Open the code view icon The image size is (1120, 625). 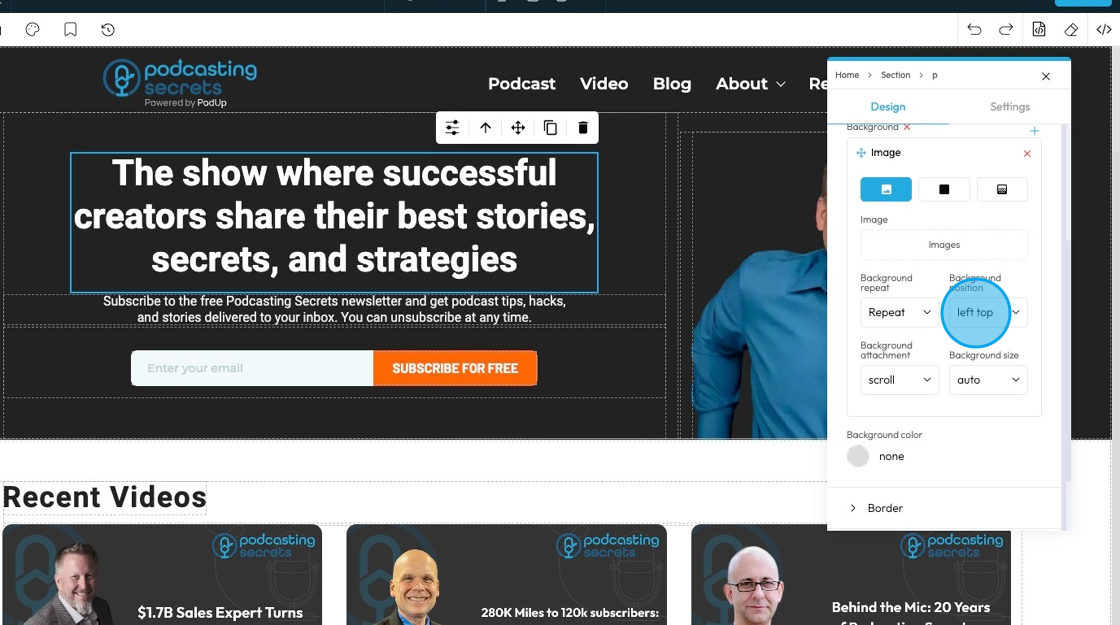pyautogui.click(x=1104, y=29)
